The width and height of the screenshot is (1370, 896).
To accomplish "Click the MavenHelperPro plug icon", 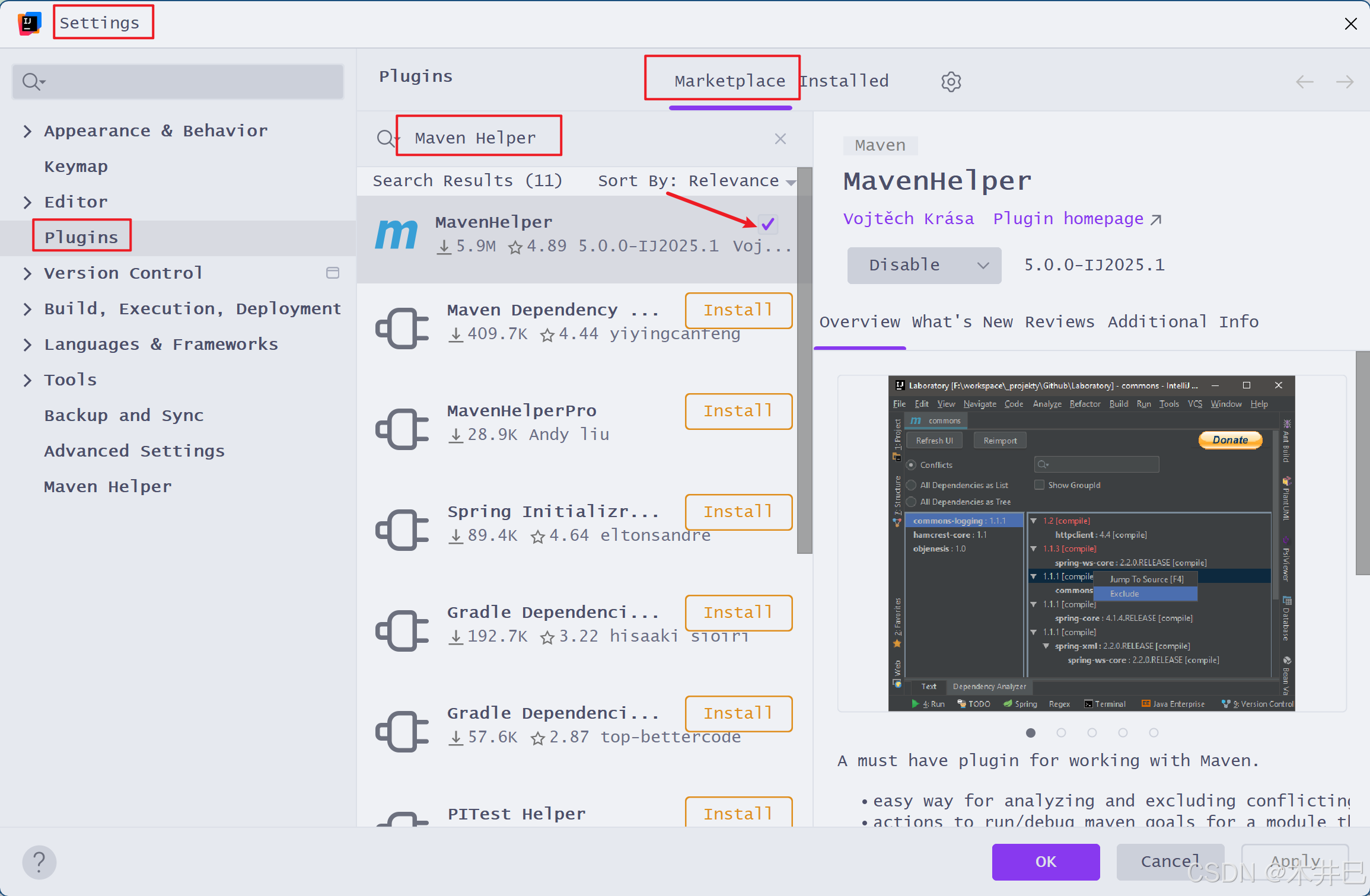I will point(402,429).
